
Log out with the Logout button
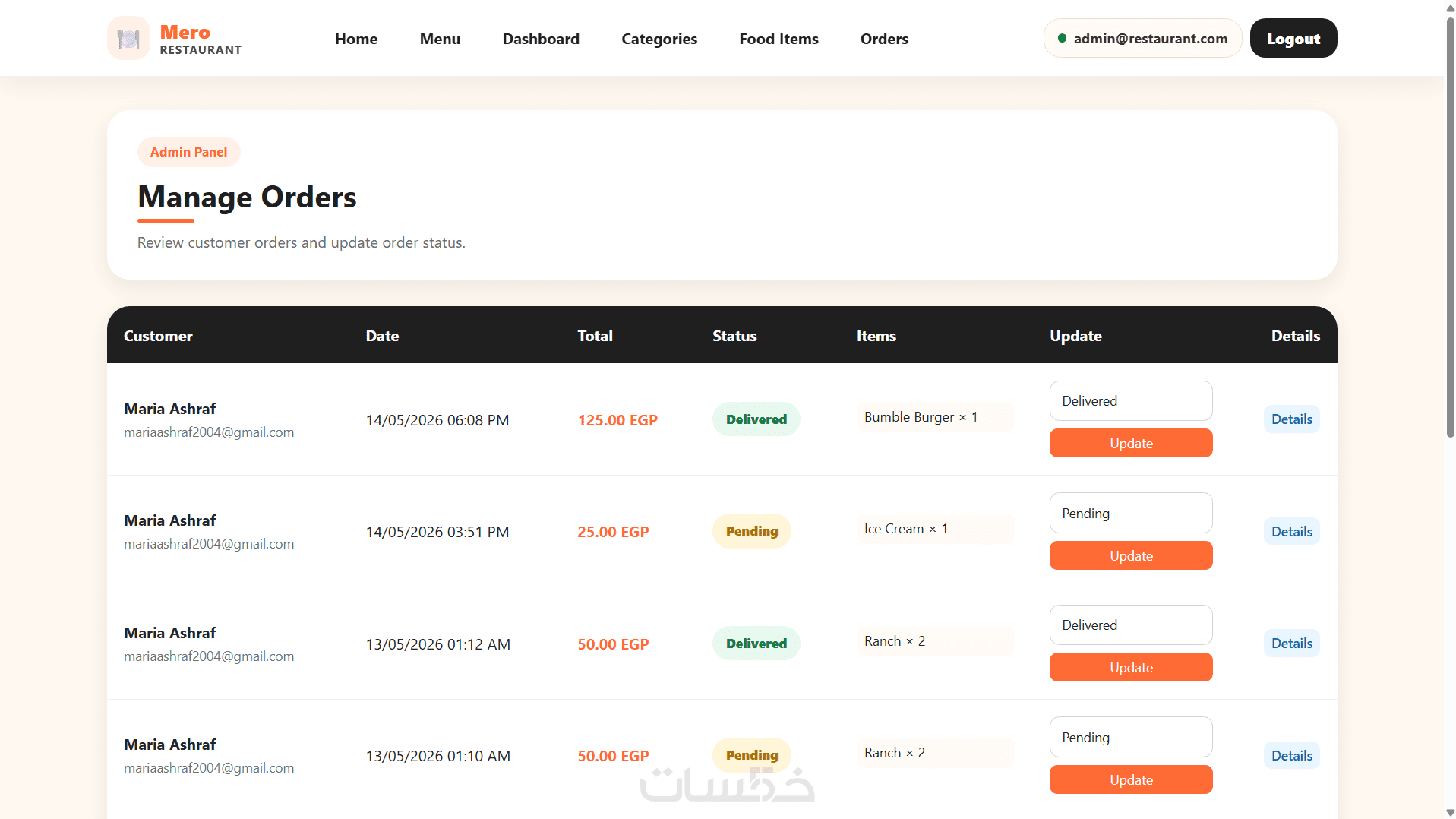click(1293, 38)
